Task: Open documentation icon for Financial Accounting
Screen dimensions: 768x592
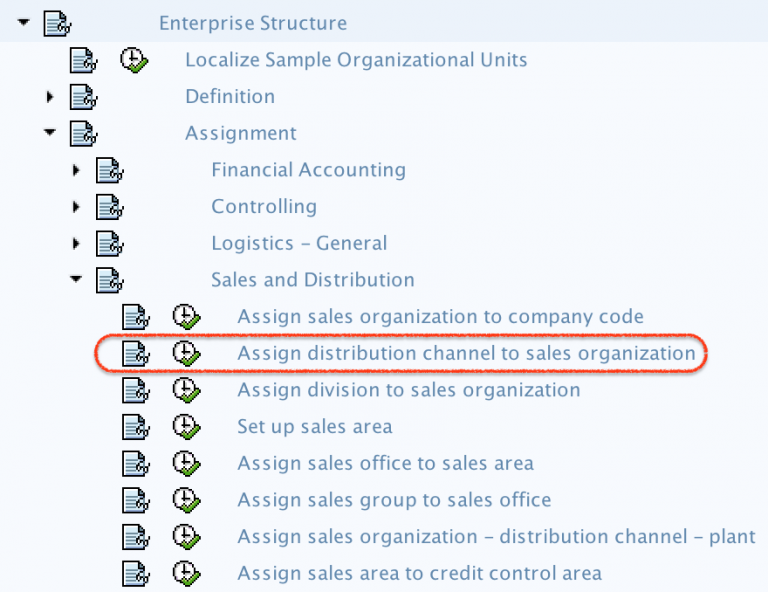Action: point(110,170)
